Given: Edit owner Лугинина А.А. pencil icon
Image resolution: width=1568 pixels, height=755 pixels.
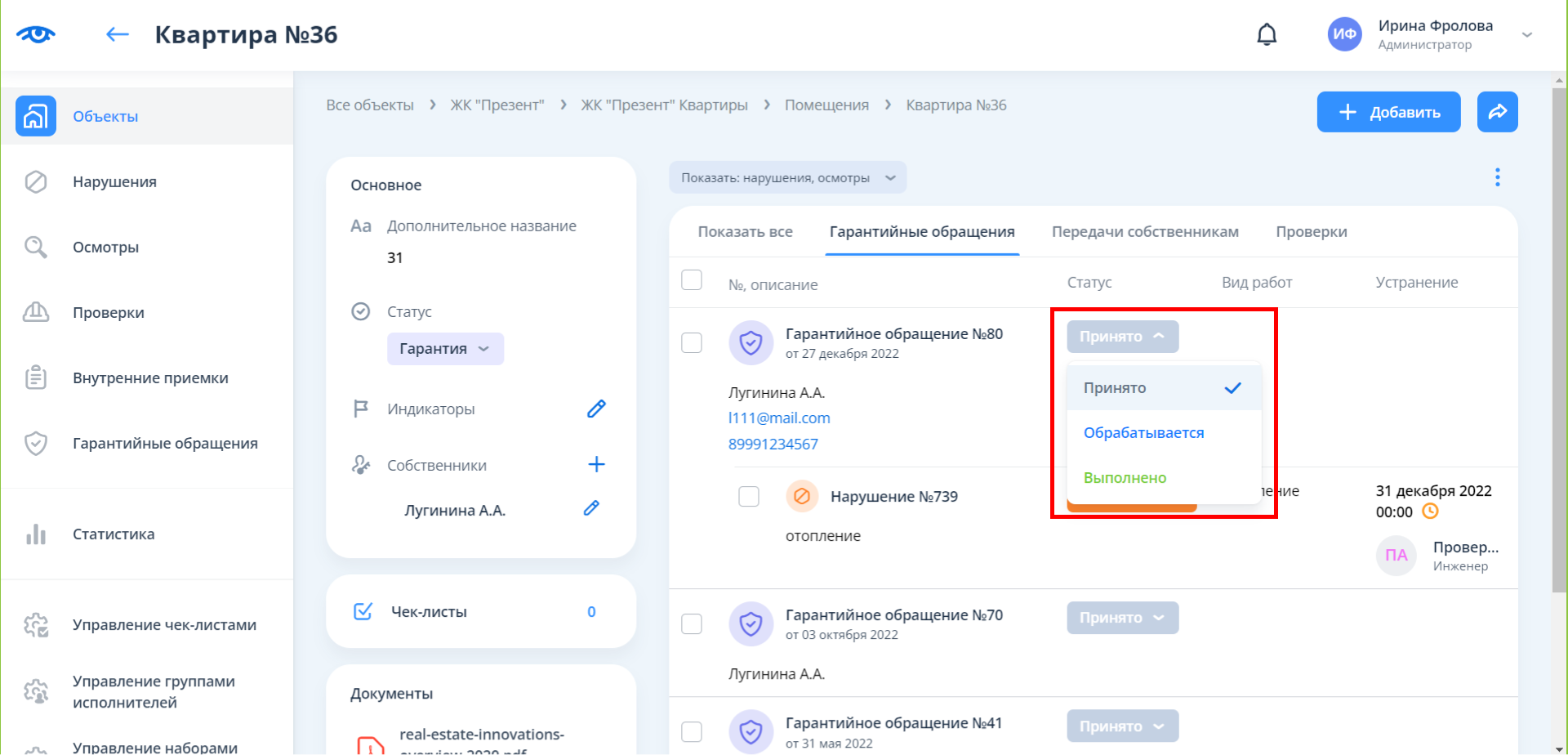Looking at the screenshot, I should tap(592, 509).
